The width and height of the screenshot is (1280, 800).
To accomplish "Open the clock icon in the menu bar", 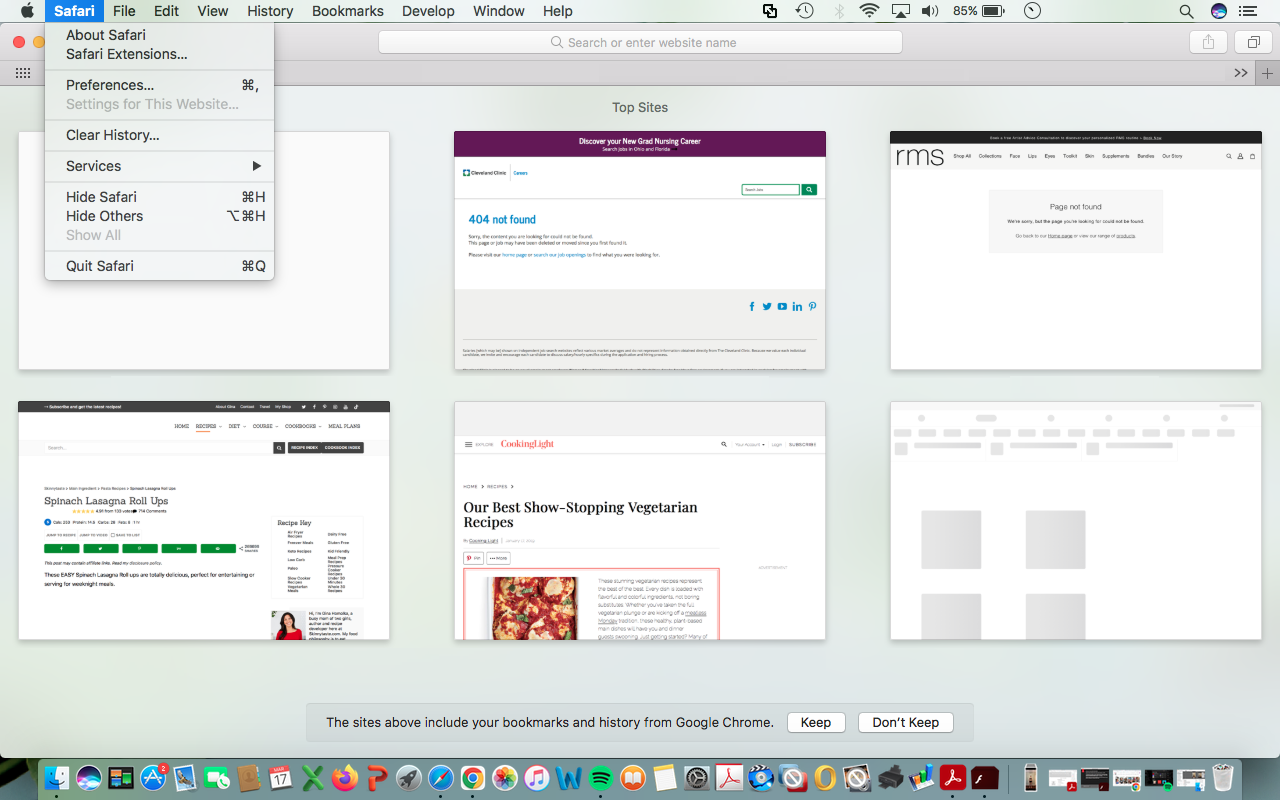I will tap(1033, 11).
